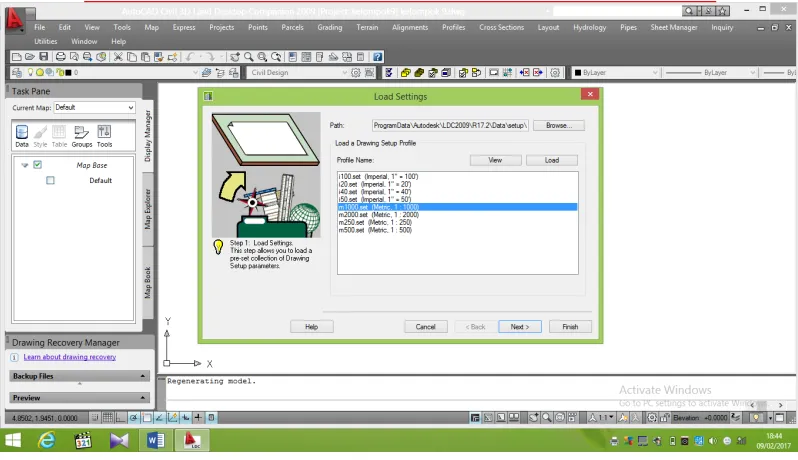
Task: Click the Word icon in taskbar
Action: (156, 440)
